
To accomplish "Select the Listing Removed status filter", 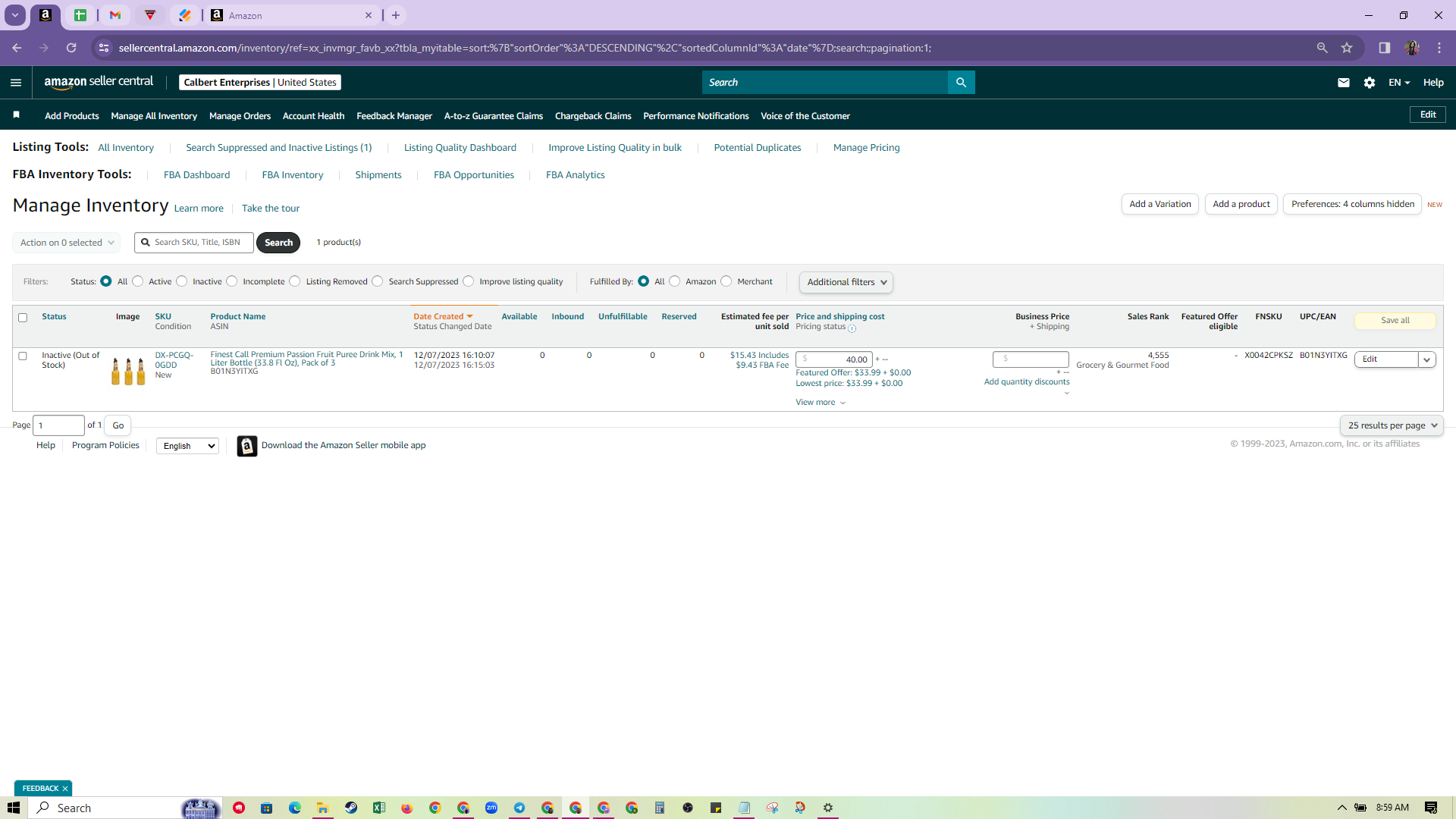I will tap(295, 281).
